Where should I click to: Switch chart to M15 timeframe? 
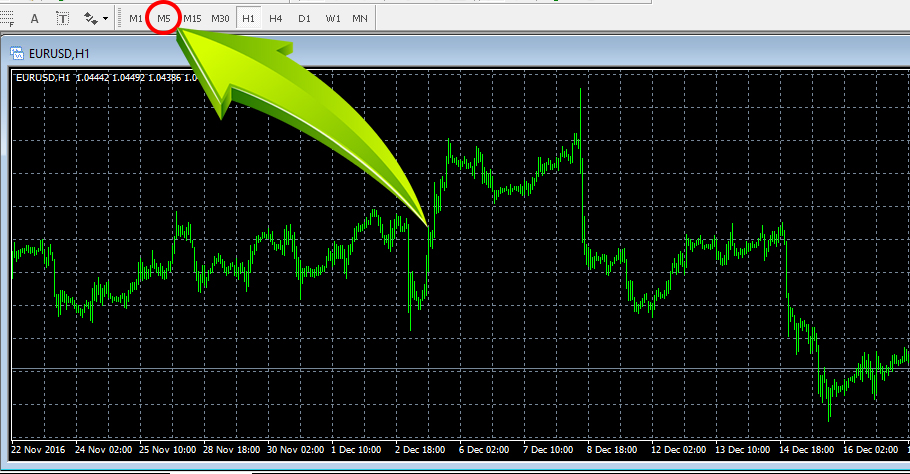(x=192, y=19)
